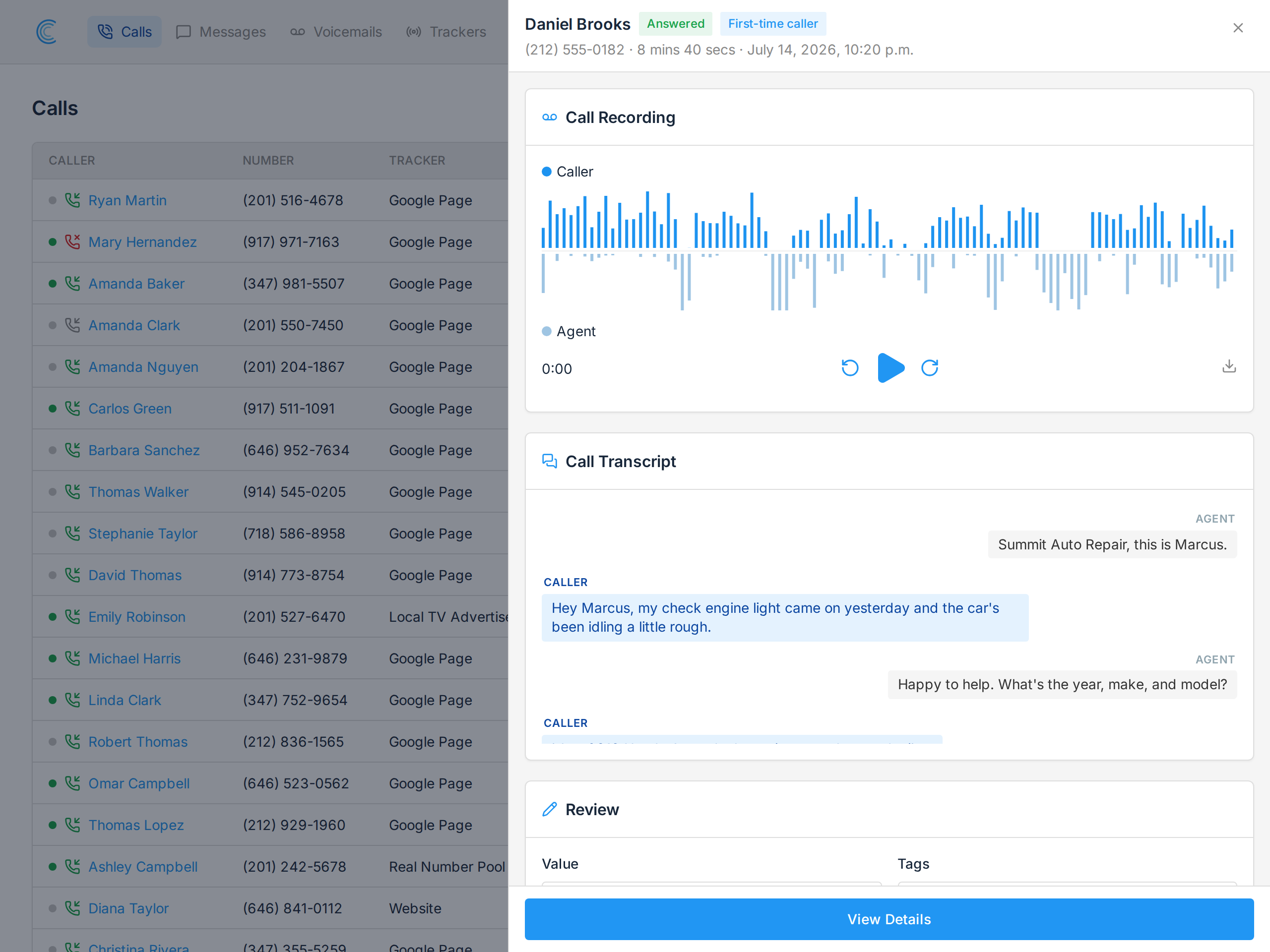Download the call recording
1270x952 pixels.
coord(1229,367)
